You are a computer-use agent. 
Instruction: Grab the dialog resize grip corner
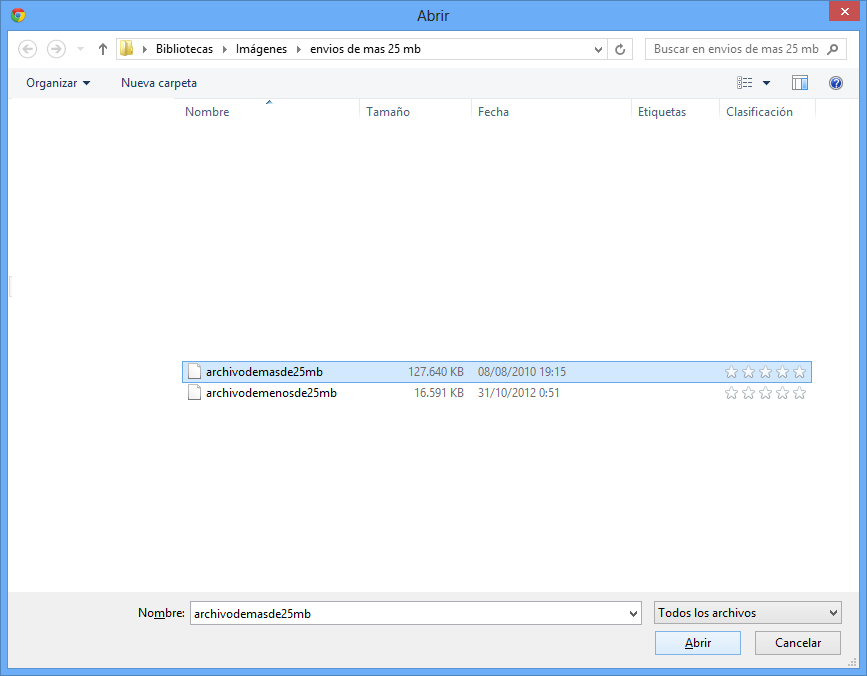[x=853, y=662]
